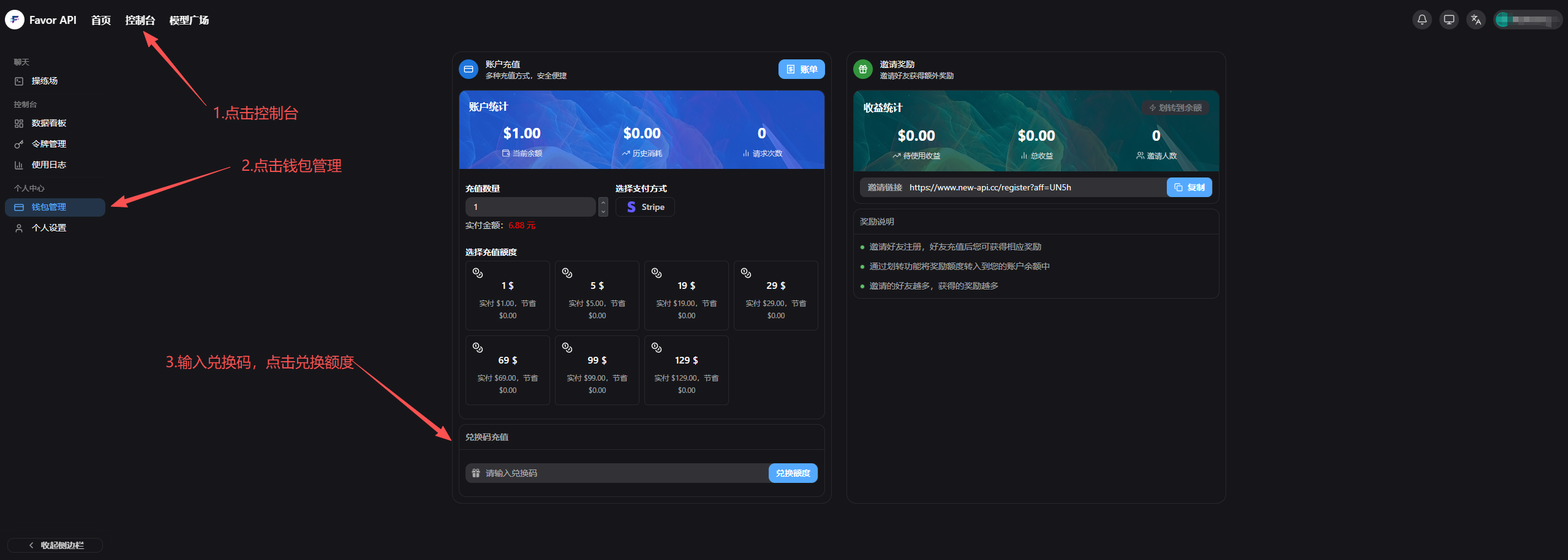Click the Stripe S logo icon
This screenshot has width=1568, height=560.
coord(631,207)
